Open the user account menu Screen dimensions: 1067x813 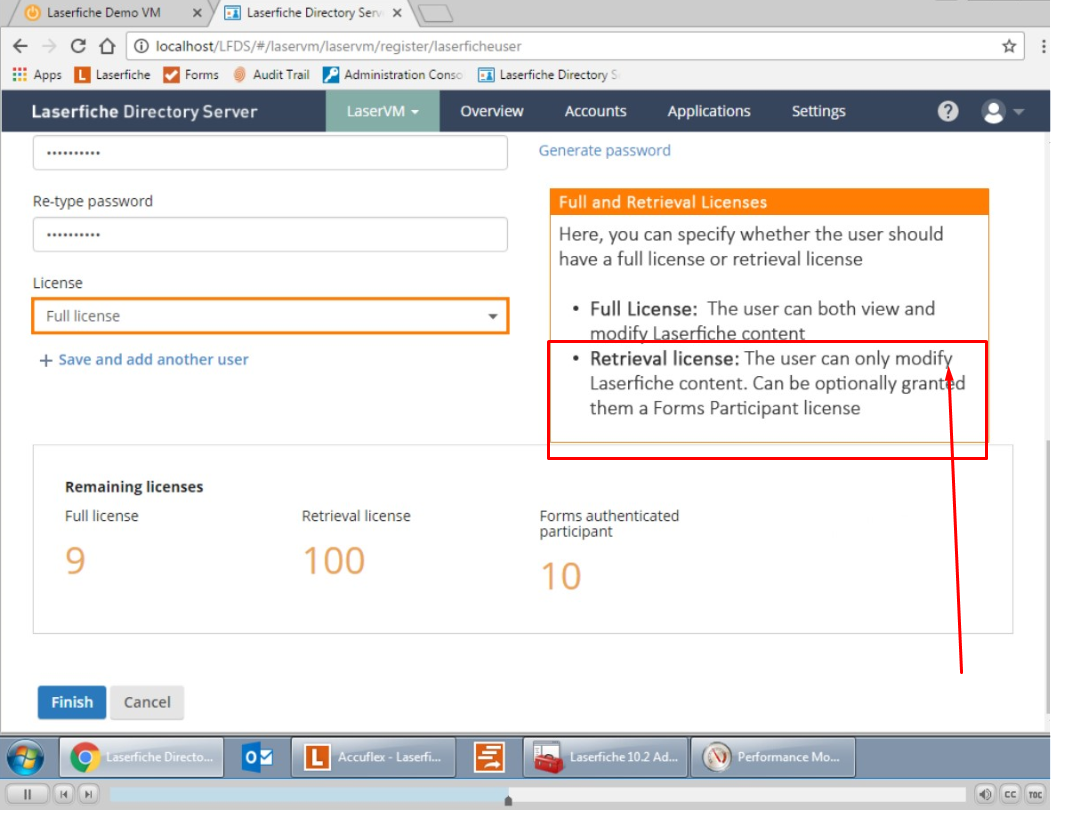click(x=1002, y=111)
